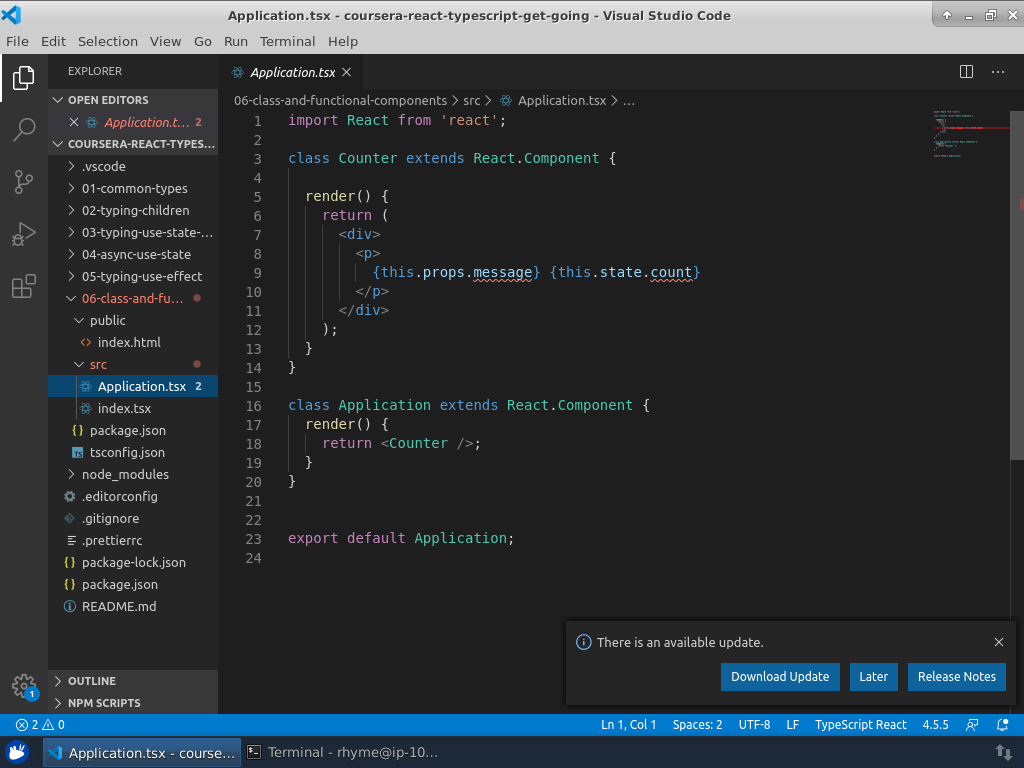Click the Release Notes button
Screen dimensions: 1024x768
tap(956, 676)
